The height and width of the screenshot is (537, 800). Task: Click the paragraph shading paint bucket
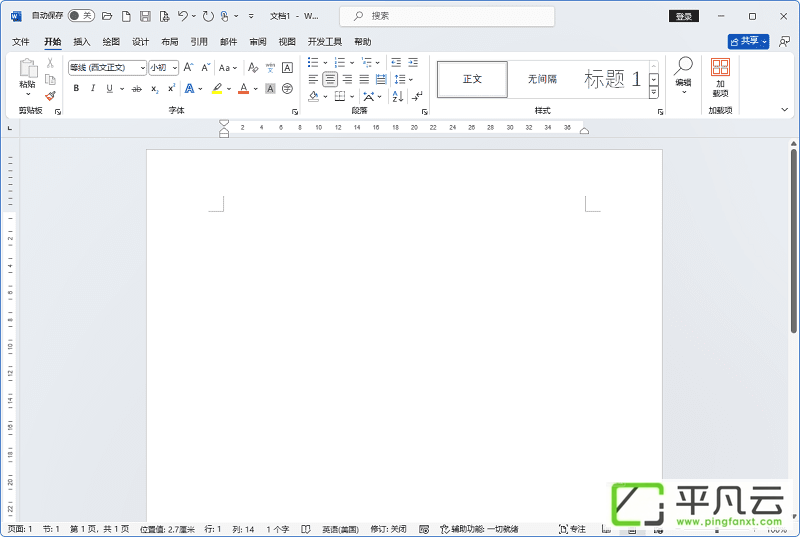pos(313,96)
